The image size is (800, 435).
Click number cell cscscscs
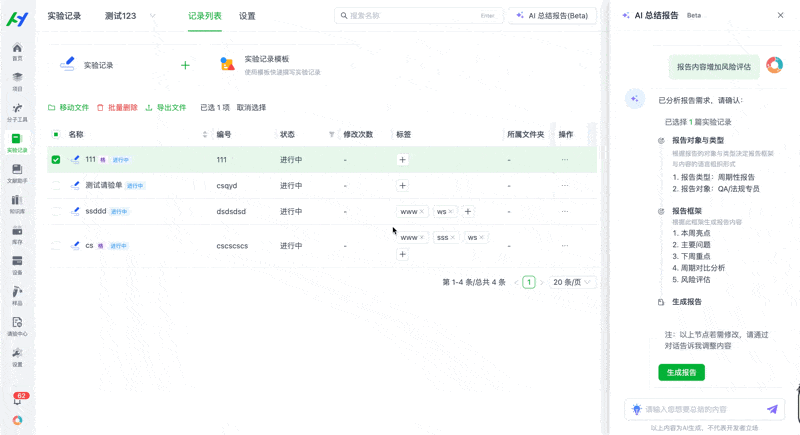coord(232,246)
